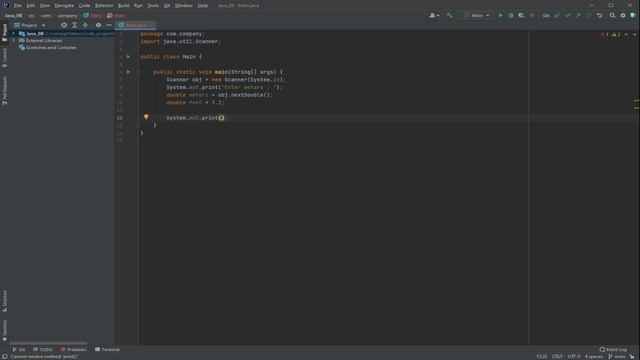Start debugging with the bug icon

click(511, 16)
